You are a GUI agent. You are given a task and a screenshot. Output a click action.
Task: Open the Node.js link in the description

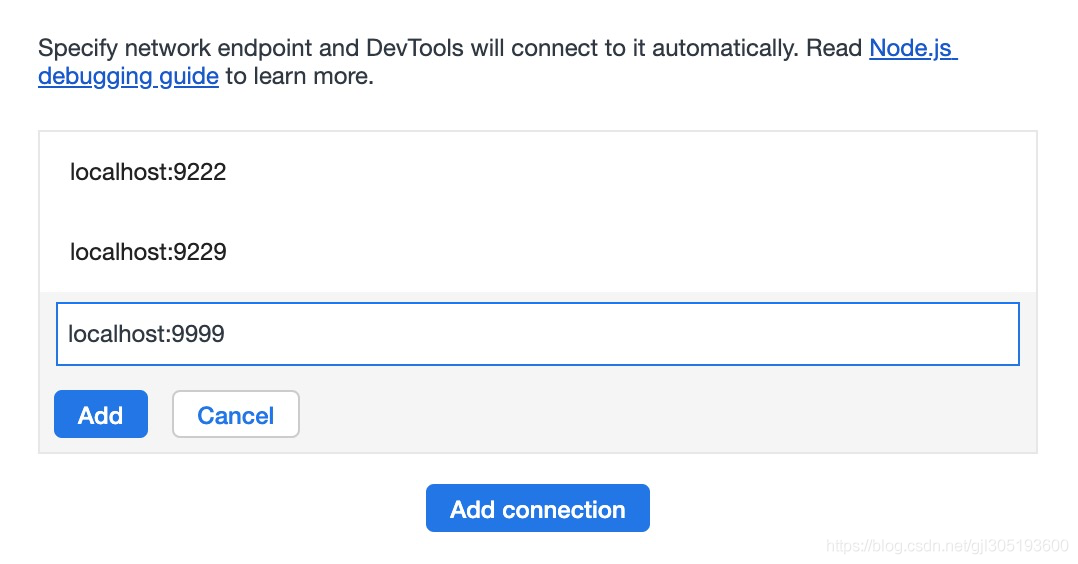pos(912,48)
